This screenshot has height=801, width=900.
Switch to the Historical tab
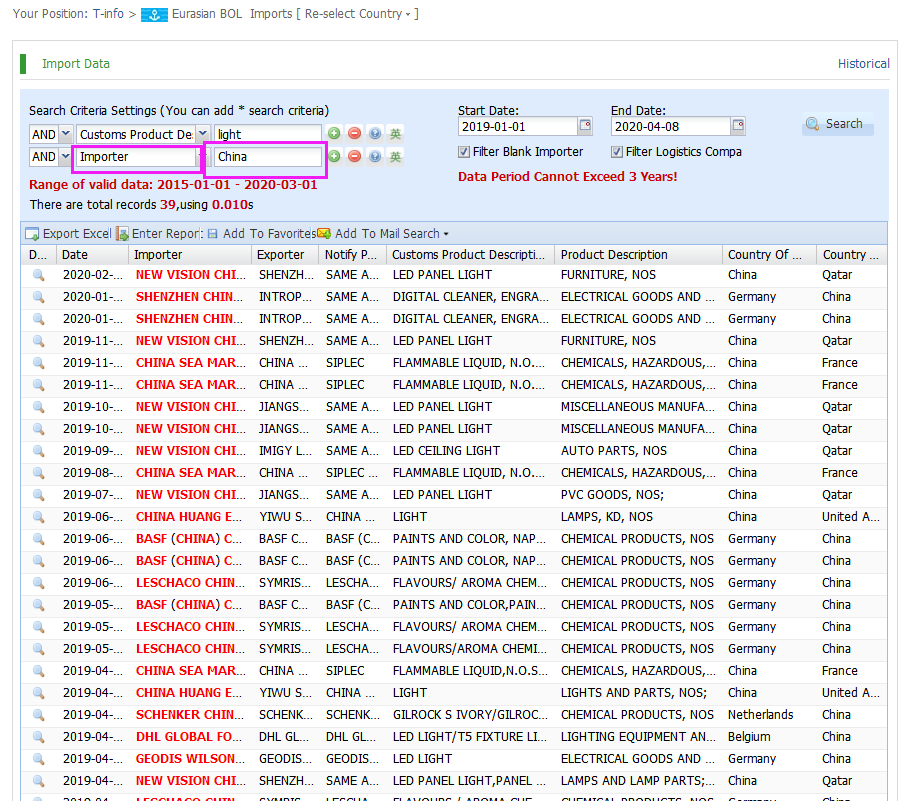pos(863,63)
